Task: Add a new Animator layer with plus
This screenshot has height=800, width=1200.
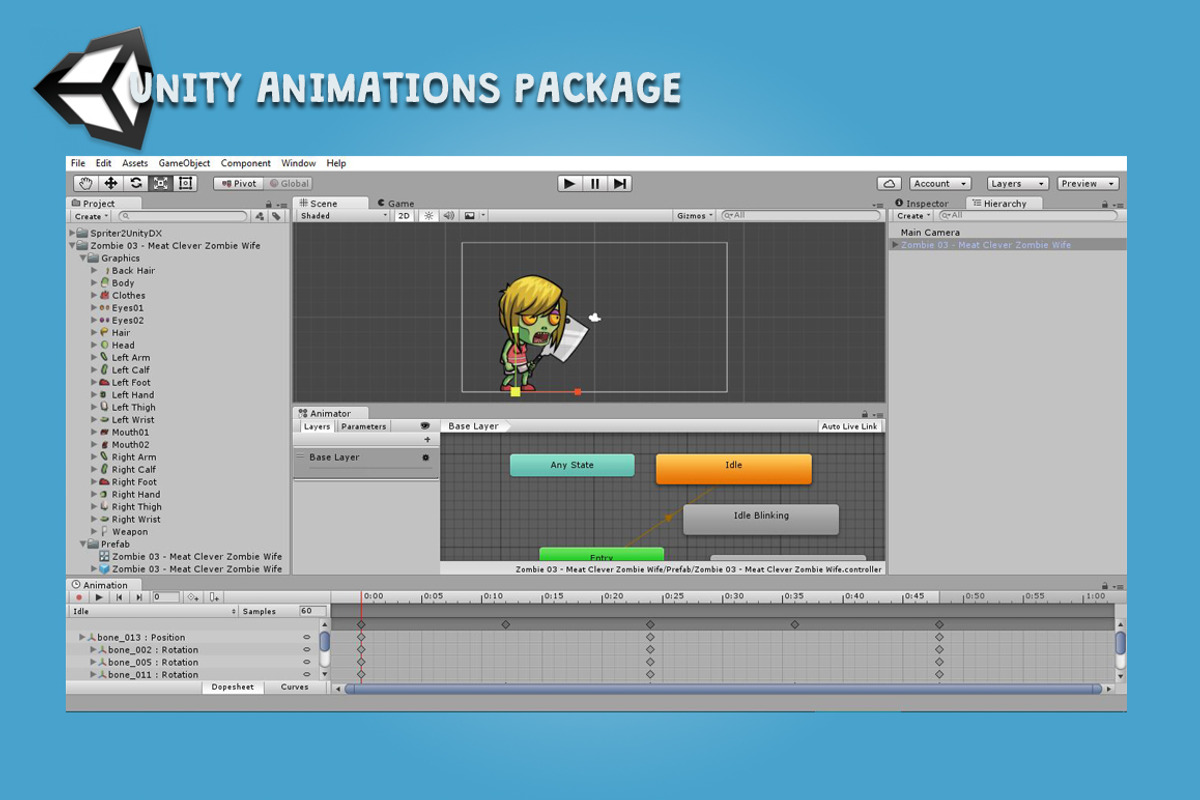Action: pyautogui.click(x=427, y=440)
